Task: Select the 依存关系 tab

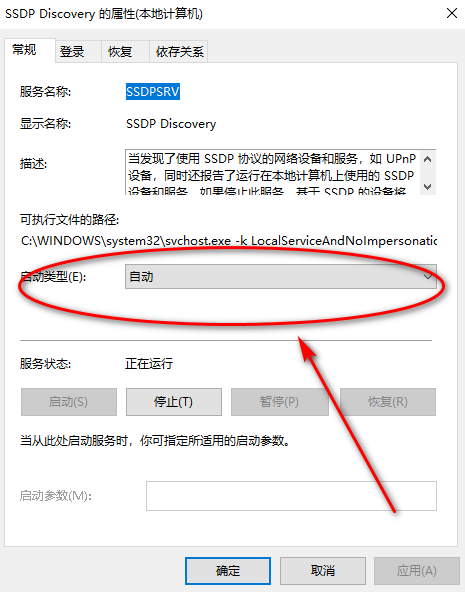Action: (179, 52)
